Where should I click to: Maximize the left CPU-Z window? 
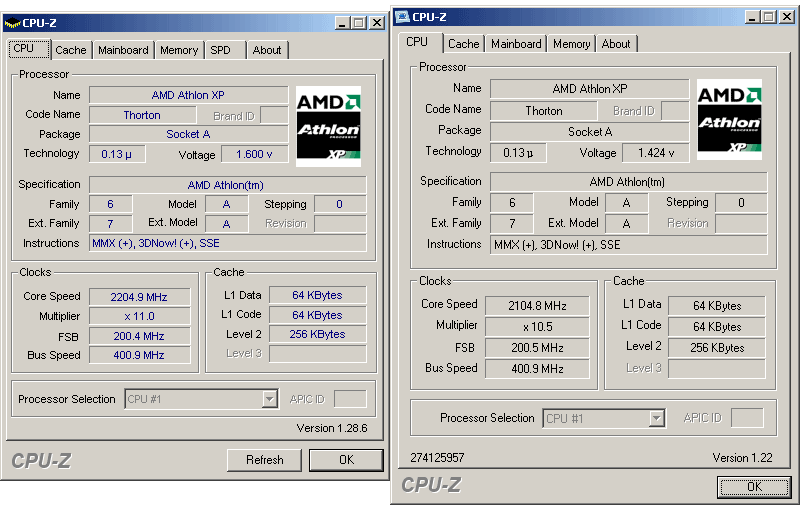click(359, 23)
